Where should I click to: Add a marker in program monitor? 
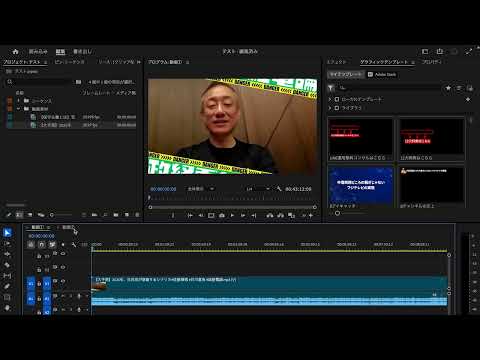[x=173, y=216]
